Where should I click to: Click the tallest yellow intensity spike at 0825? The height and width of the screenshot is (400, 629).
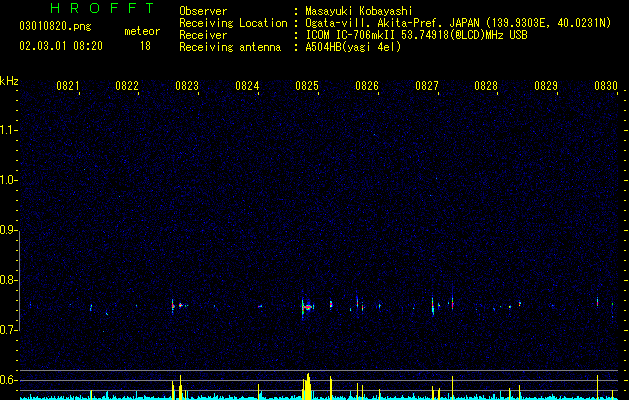(308, 386)
